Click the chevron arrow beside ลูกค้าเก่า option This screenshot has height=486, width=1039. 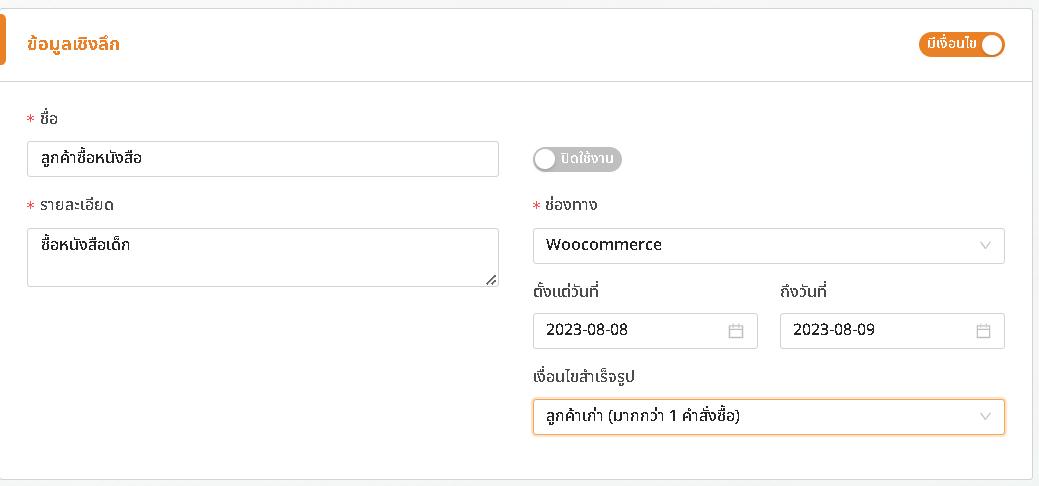[985, 416]
